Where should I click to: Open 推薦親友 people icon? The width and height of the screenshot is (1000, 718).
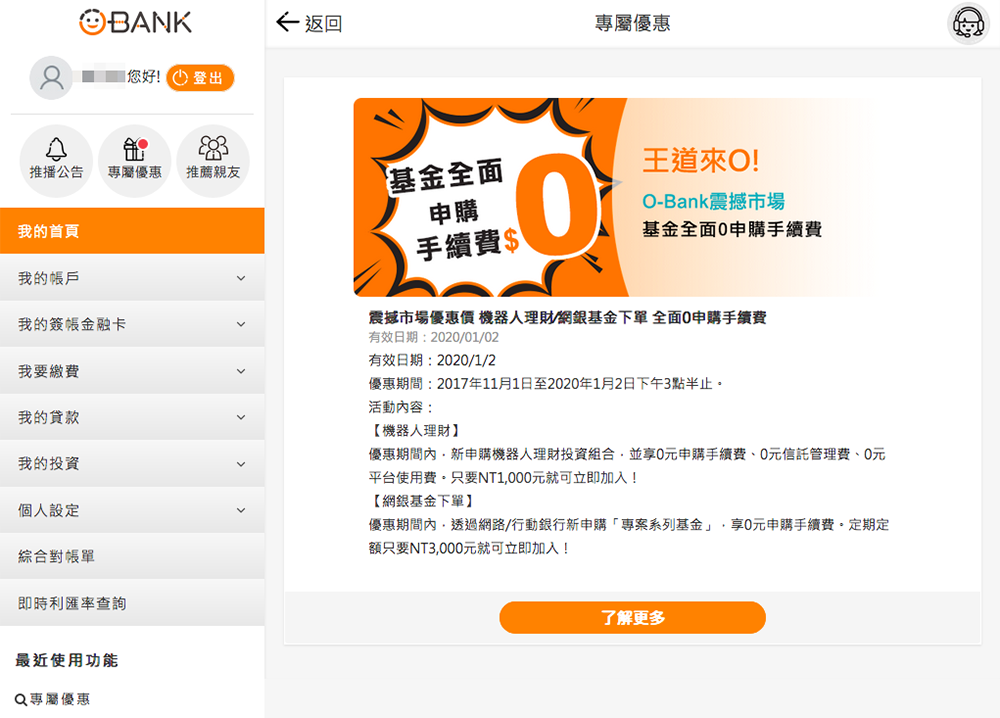[213, 160]
